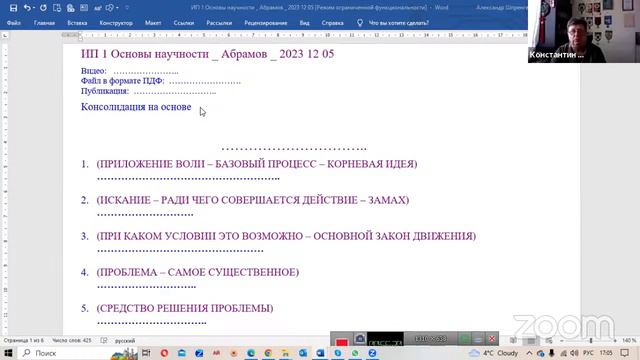The image size is (640, 360).
Task: Click the sixth Quick Access toolbar icon
Action: [x=84, y=8]
